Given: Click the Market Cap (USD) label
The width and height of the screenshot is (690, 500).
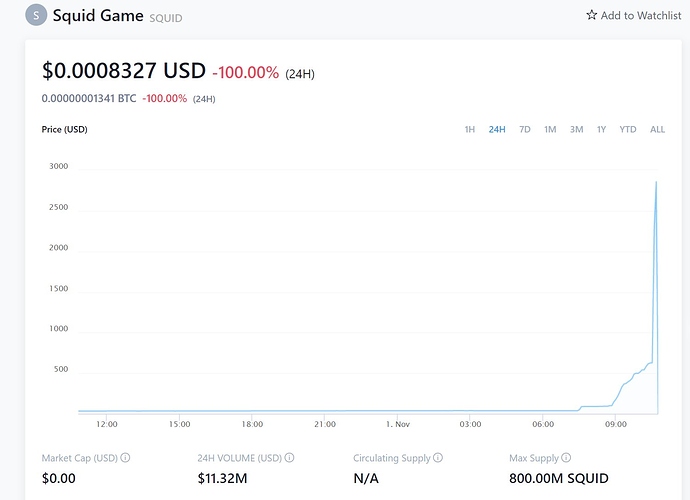Looking at the screenshot, I should click(x=80, y=458).
